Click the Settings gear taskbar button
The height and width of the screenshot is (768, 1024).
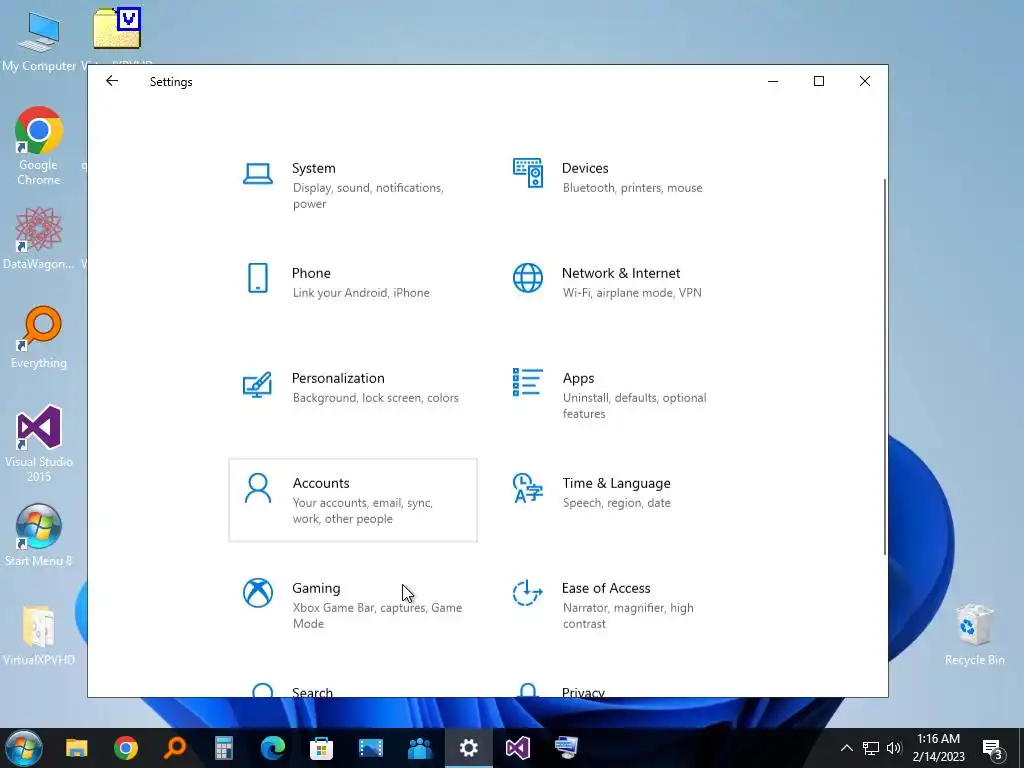click(468, 748)
